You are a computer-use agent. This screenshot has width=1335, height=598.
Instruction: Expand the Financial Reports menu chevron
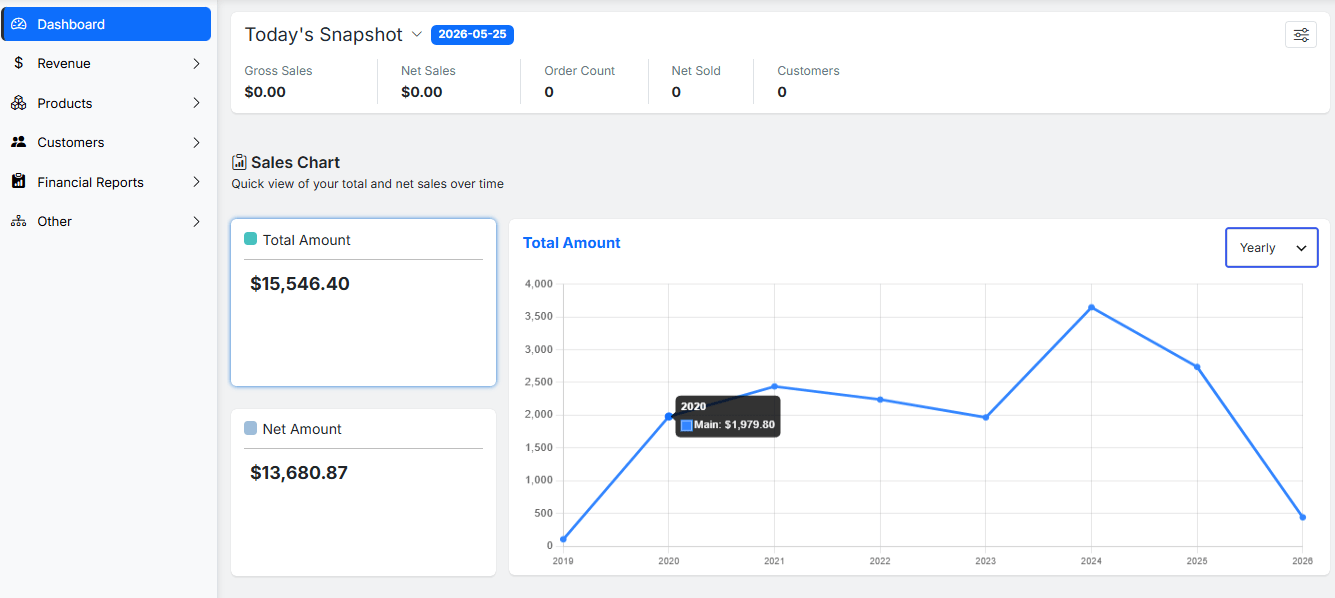click(196, 182)
